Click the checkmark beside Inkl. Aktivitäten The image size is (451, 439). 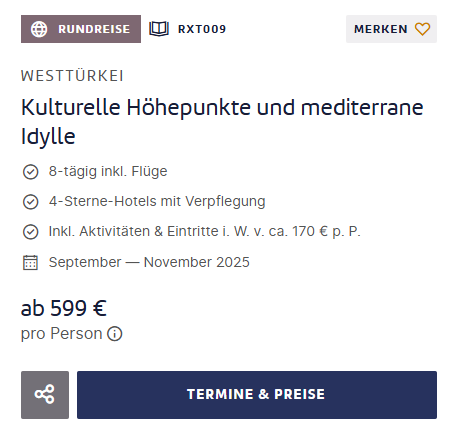(x=30, y=232)
